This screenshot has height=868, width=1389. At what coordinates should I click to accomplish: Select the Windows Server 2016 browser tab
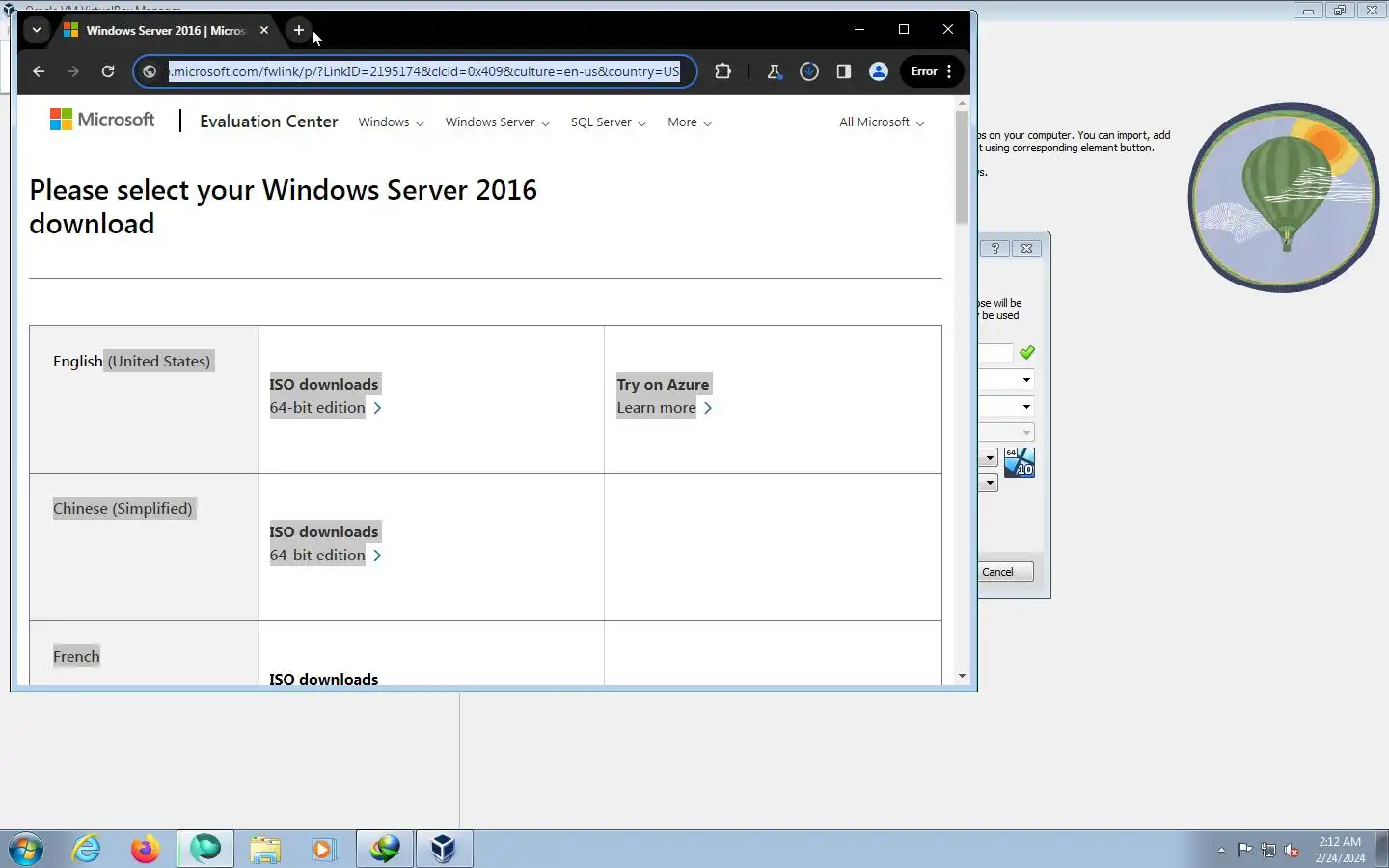166,30
